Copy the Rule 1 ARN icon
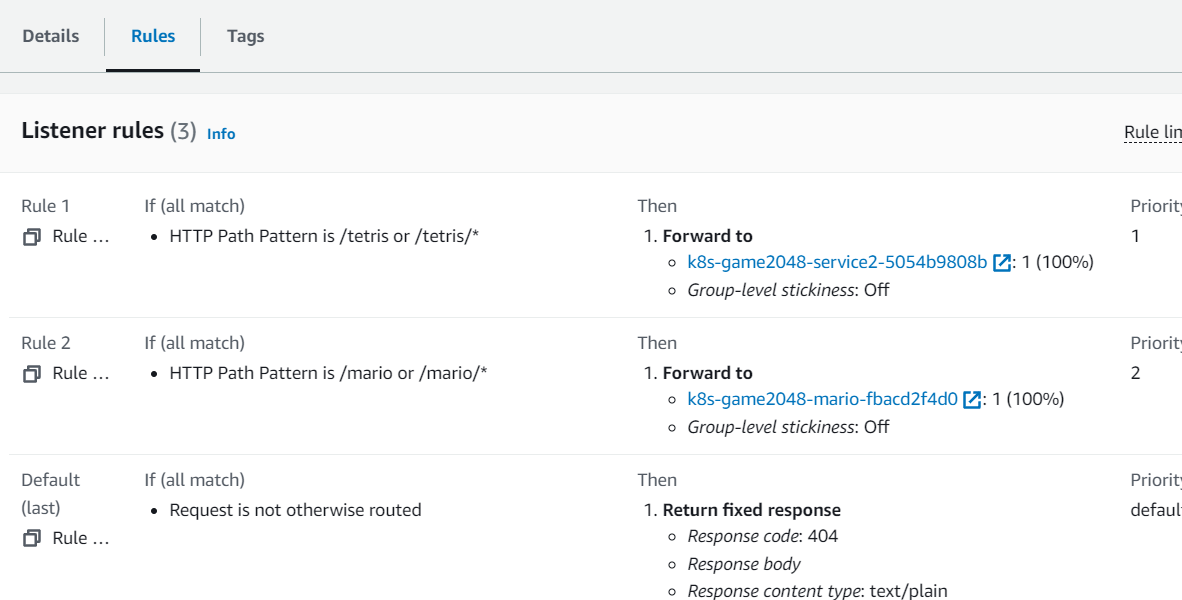This screenshot has height=600, width=1182. tap(32, 237)
